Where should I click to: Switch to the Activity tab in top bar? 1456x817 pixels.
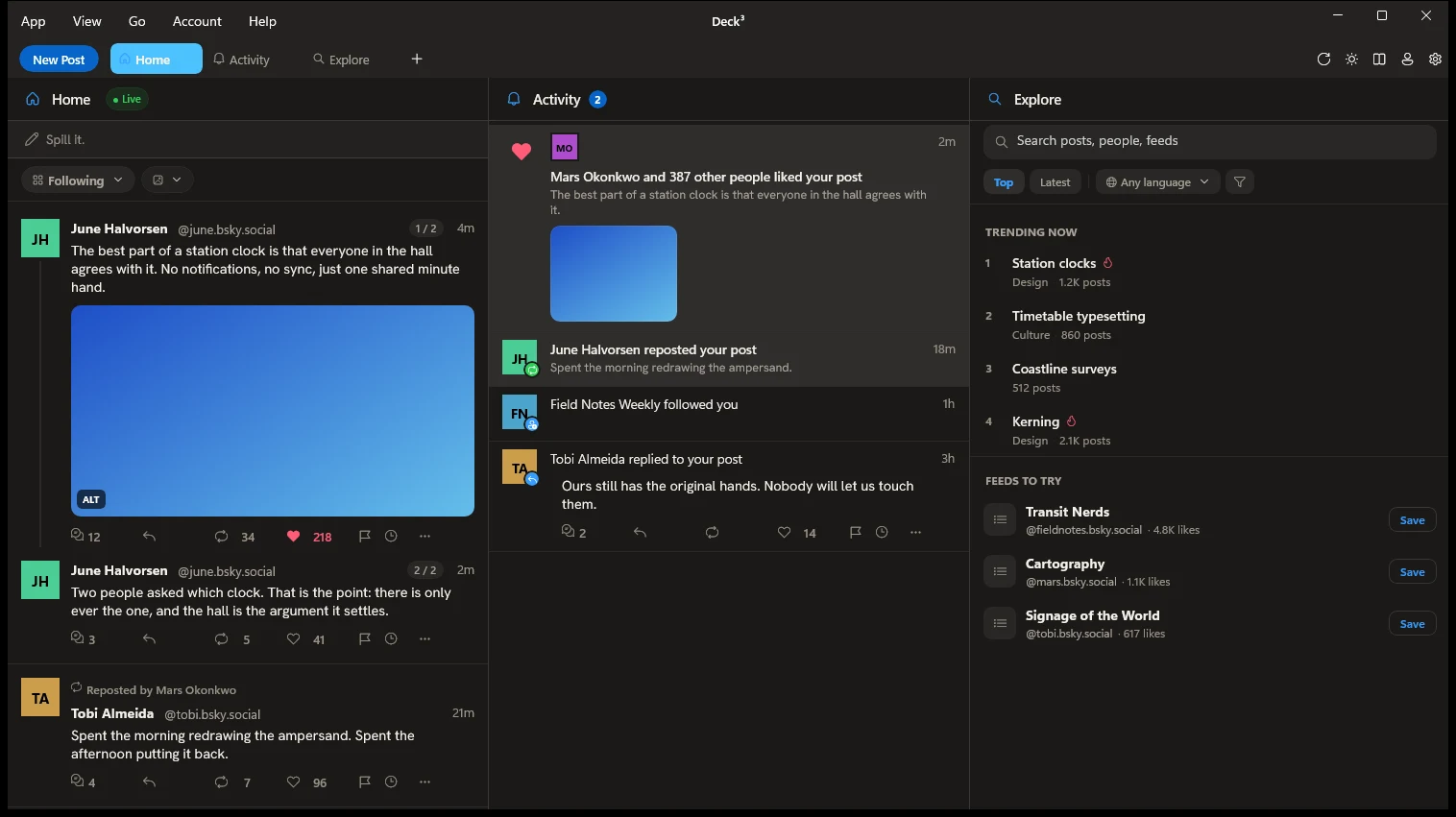241,60
